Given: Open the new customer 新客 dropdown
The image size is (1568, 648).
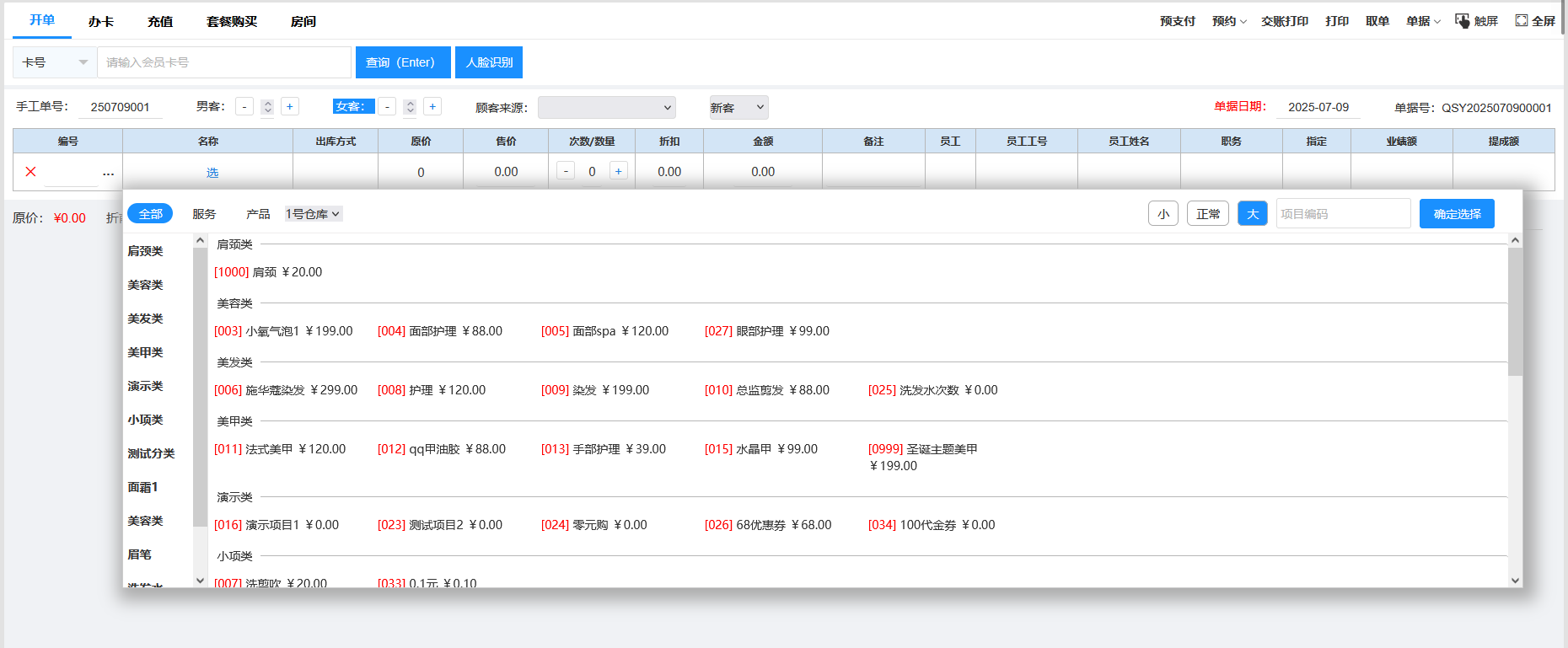Looking at the screenshot, I should tap(738, 108).
